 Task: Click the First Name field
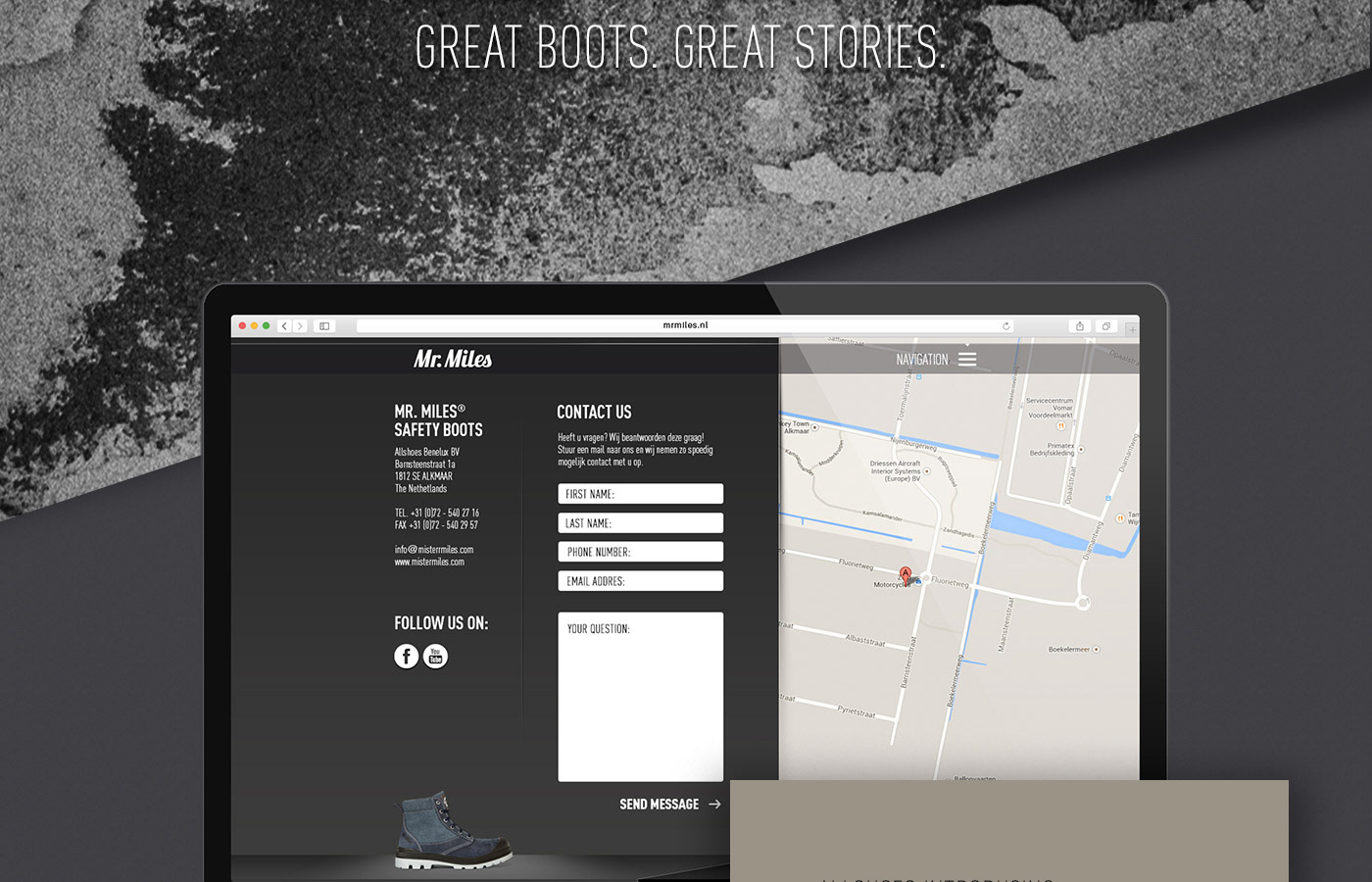coord(641,494)
